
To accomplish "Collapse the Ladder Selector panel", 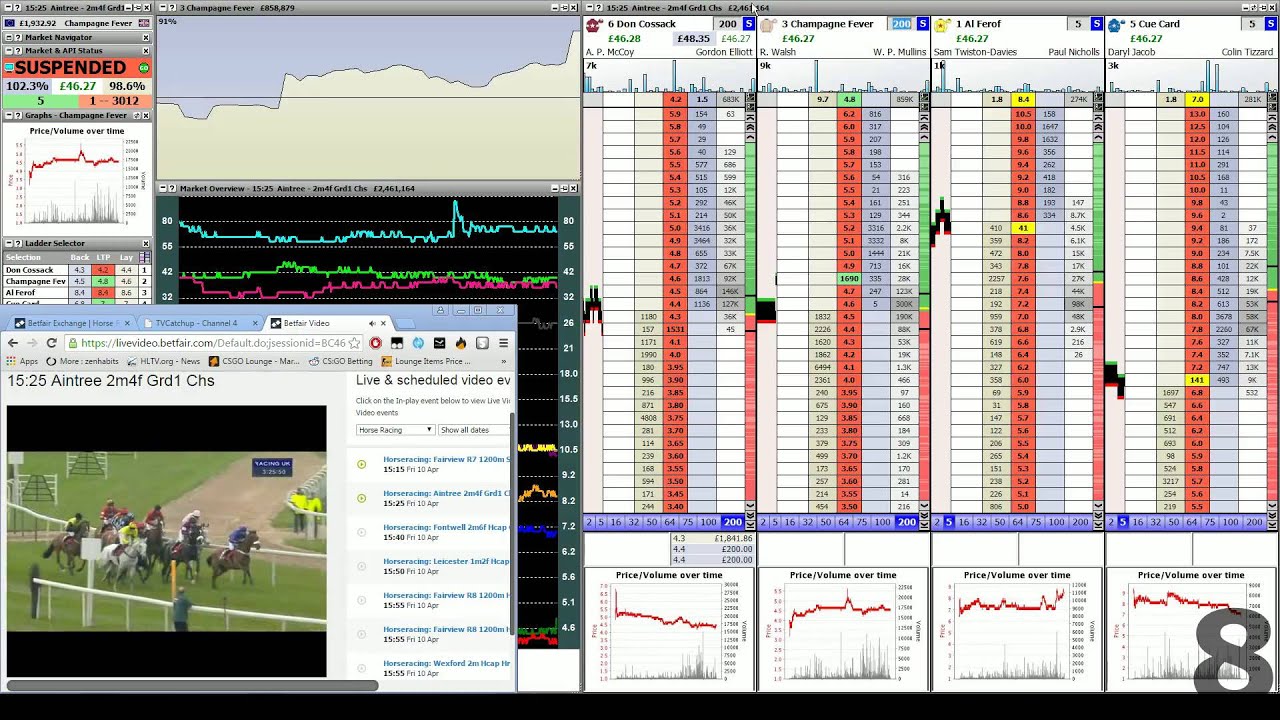I will click(x=8, y=243).
